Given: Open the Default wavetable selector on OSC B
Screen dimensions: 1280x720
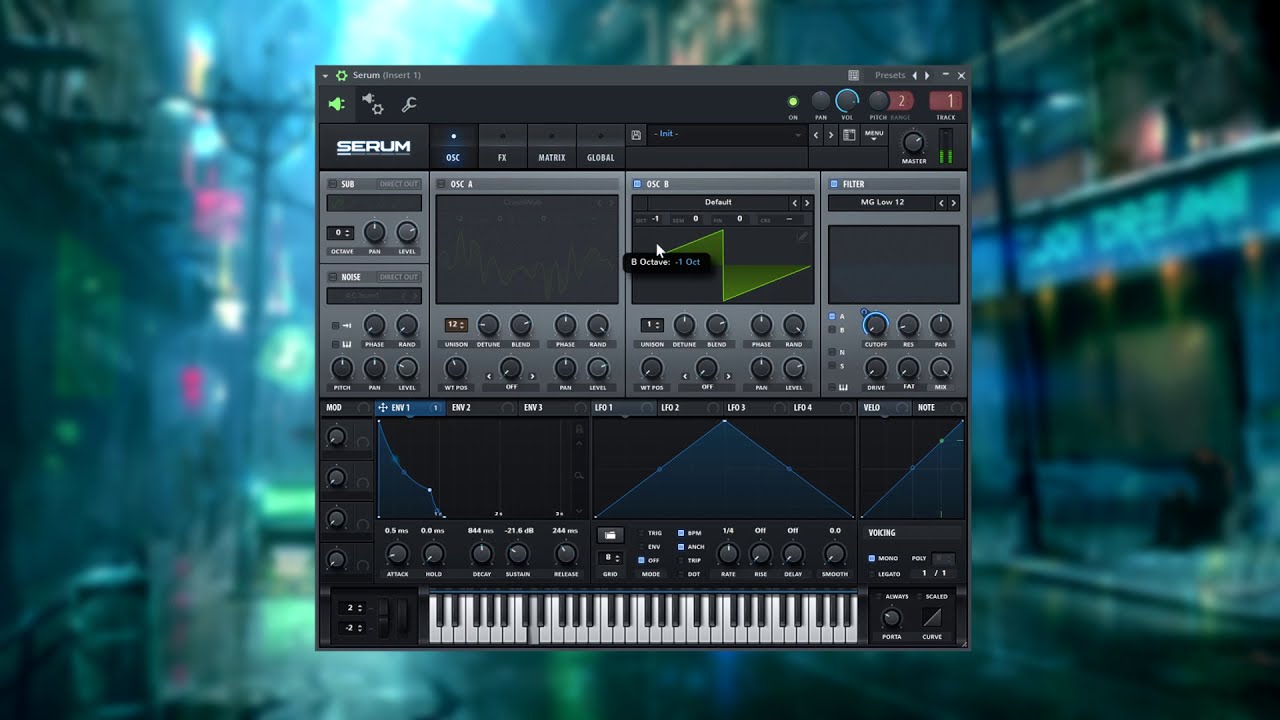Looking at the screenshot, I should [x=718, y=202].
